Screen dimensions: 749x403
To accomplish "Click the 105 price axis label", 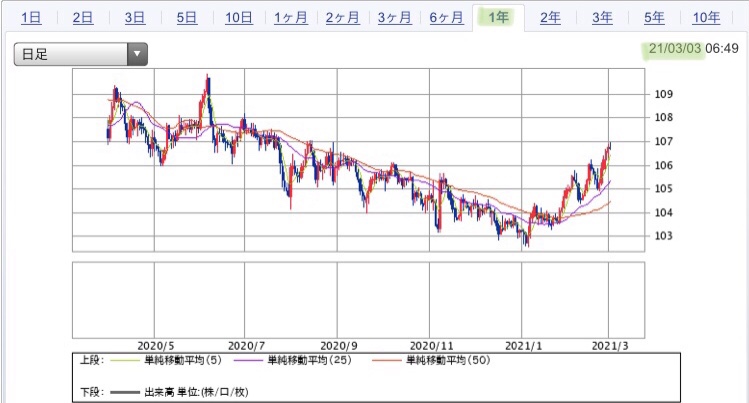I will pos(663,189).
